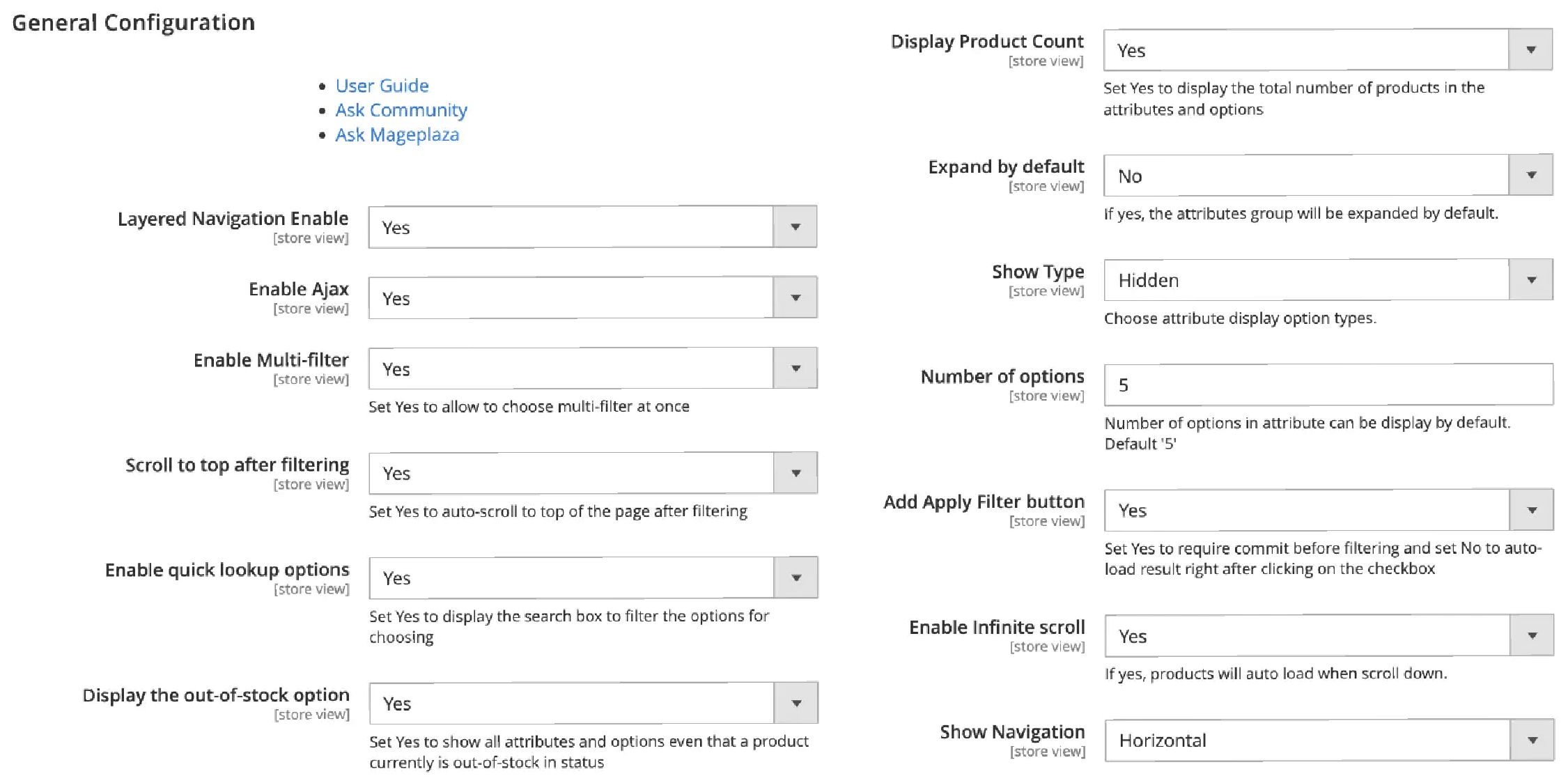Click the Add Apply Filter button label
1568x783 pixels.
coord(984,502)
